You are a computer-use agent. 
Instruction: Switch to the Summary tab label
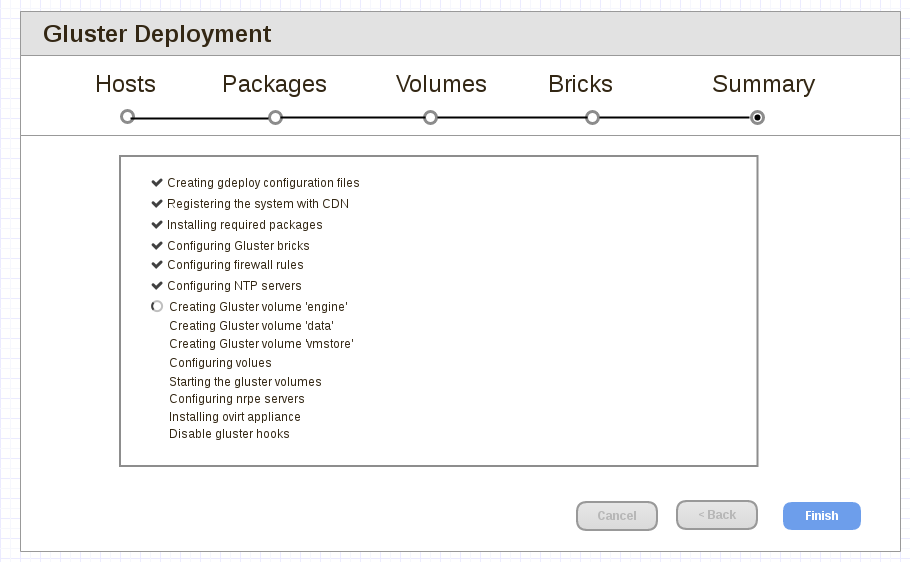pyautogui.click(x=763, y=85)
